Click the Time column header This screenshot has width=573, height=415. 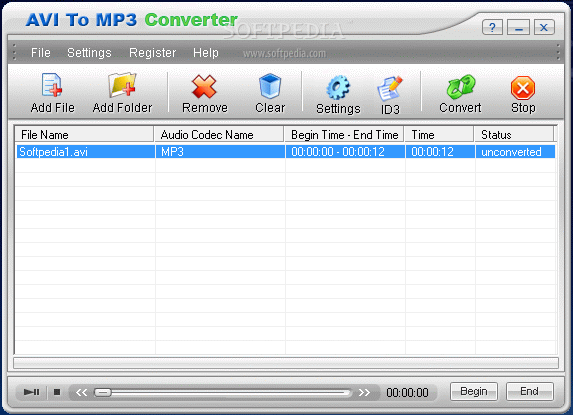tap(439, 134)
